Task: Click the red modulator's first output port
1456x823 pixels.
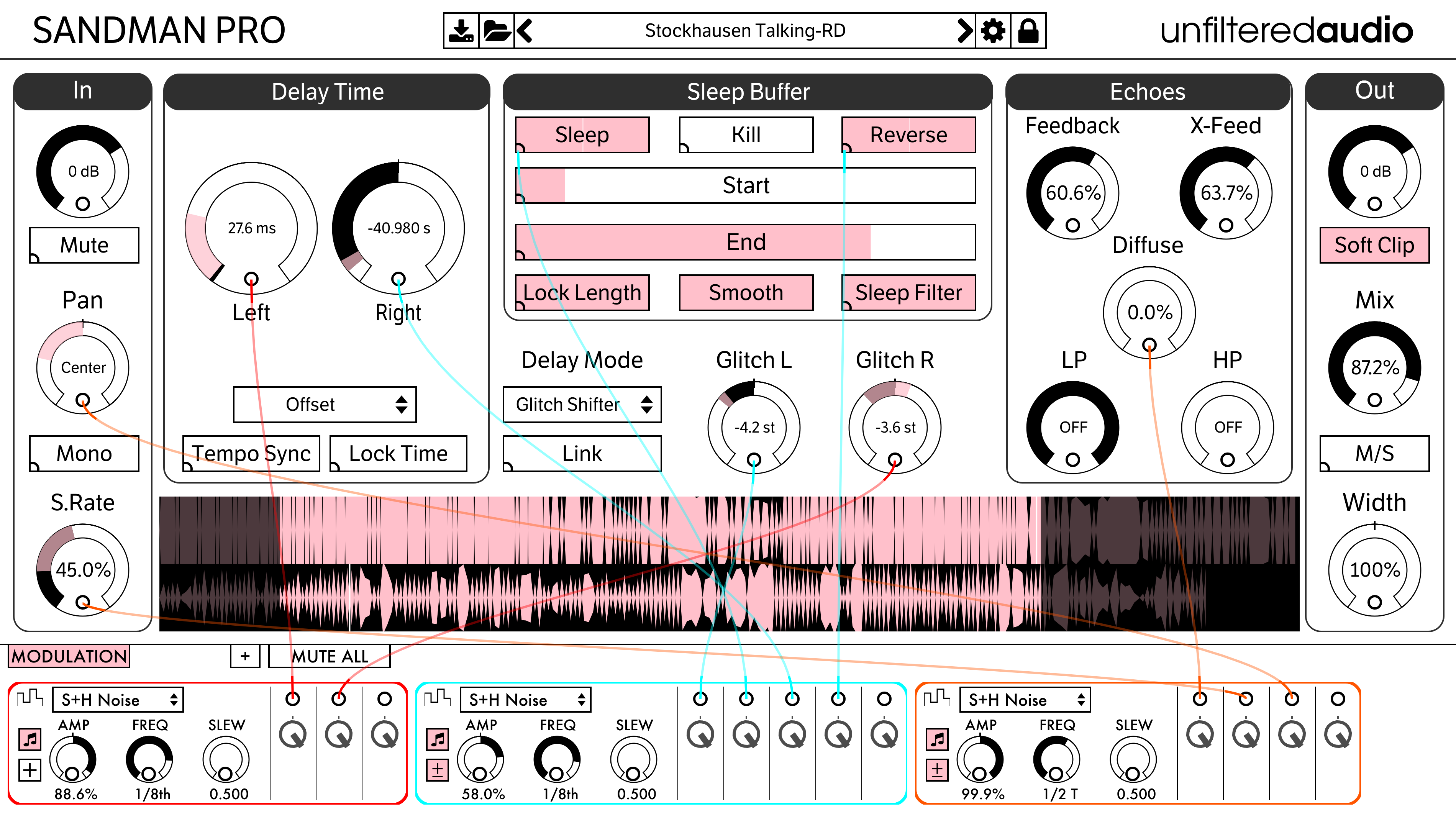Action: pos(293,699)
